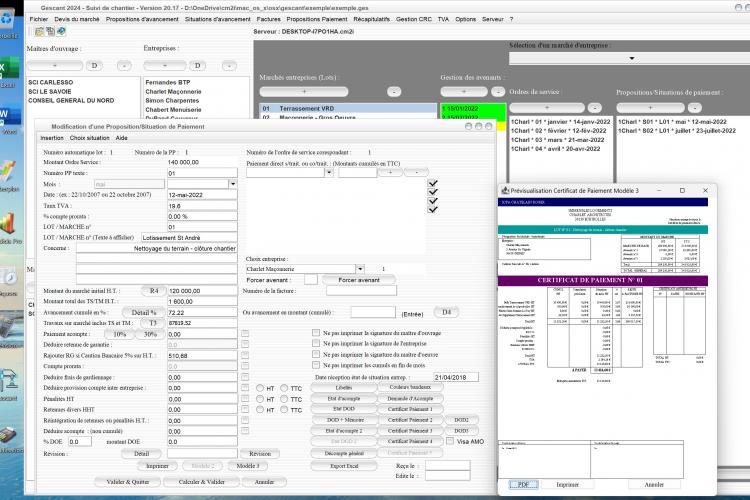Click the Prévisualisation window title icon
Screen dimensions: 750x500
[505, 190]
